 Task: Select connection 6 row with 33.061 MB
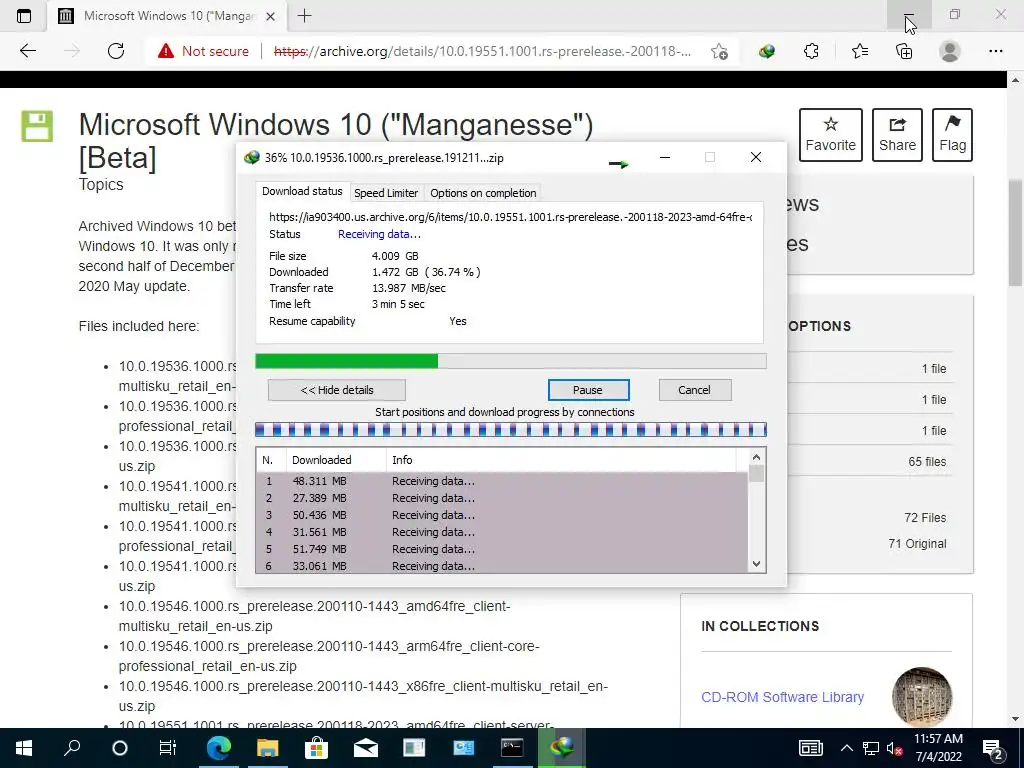(x=502, y=566)
